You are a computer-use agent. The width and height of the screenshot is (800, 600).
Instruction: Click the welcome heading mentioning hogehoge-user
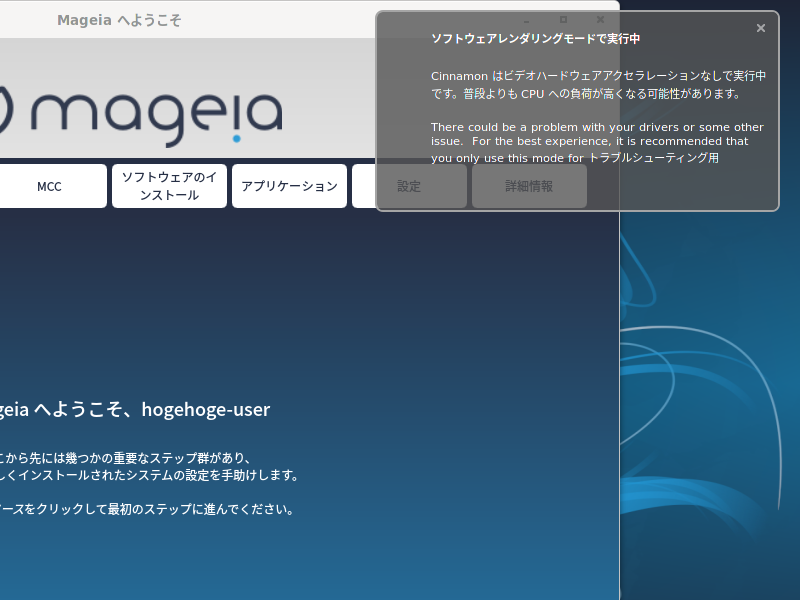click(135, 409)
